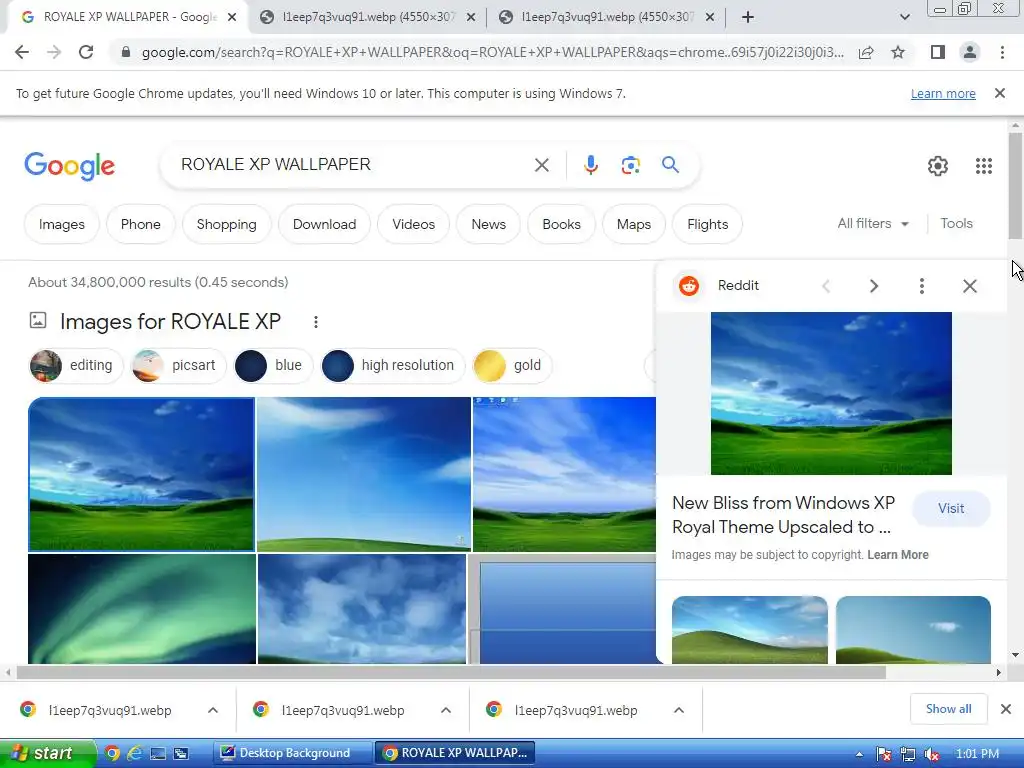Image resolution: width=1024 pixels, height=768 pixels.
Task: Open Chrome side panel
Action: [938, 52]
